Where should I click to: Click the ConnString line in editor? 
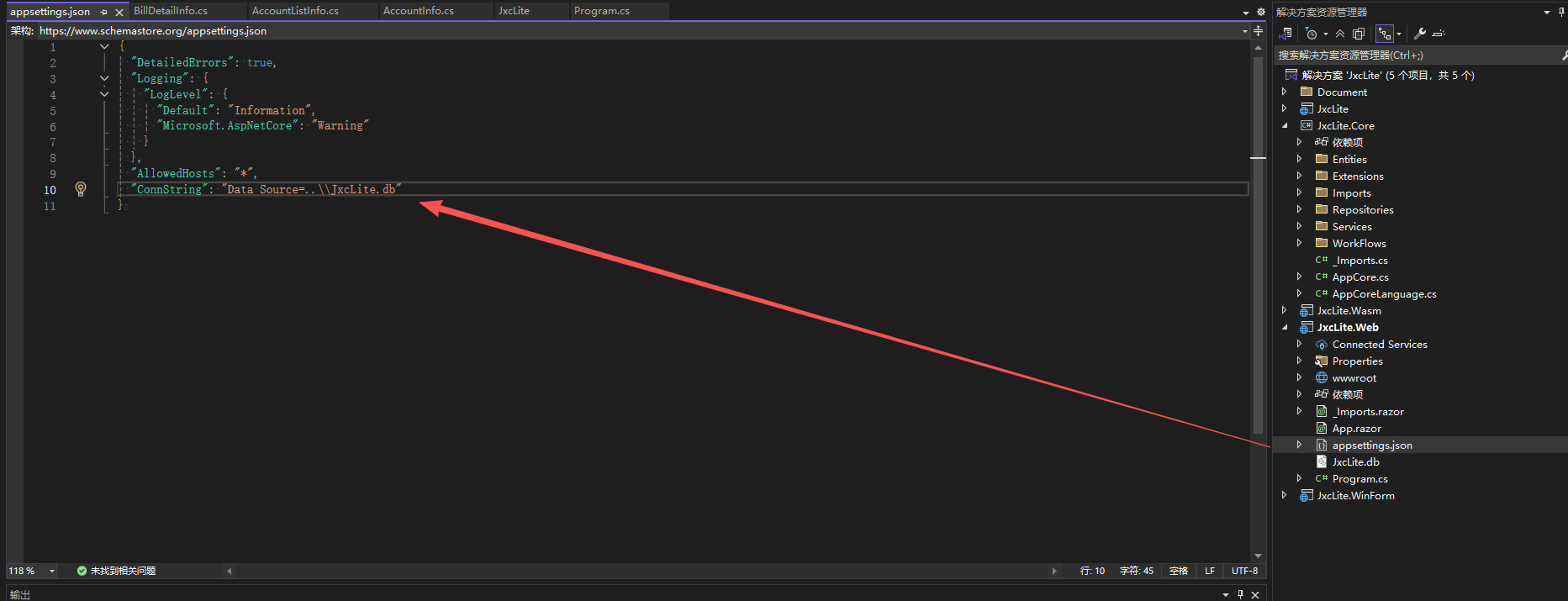tap(683, 189)
